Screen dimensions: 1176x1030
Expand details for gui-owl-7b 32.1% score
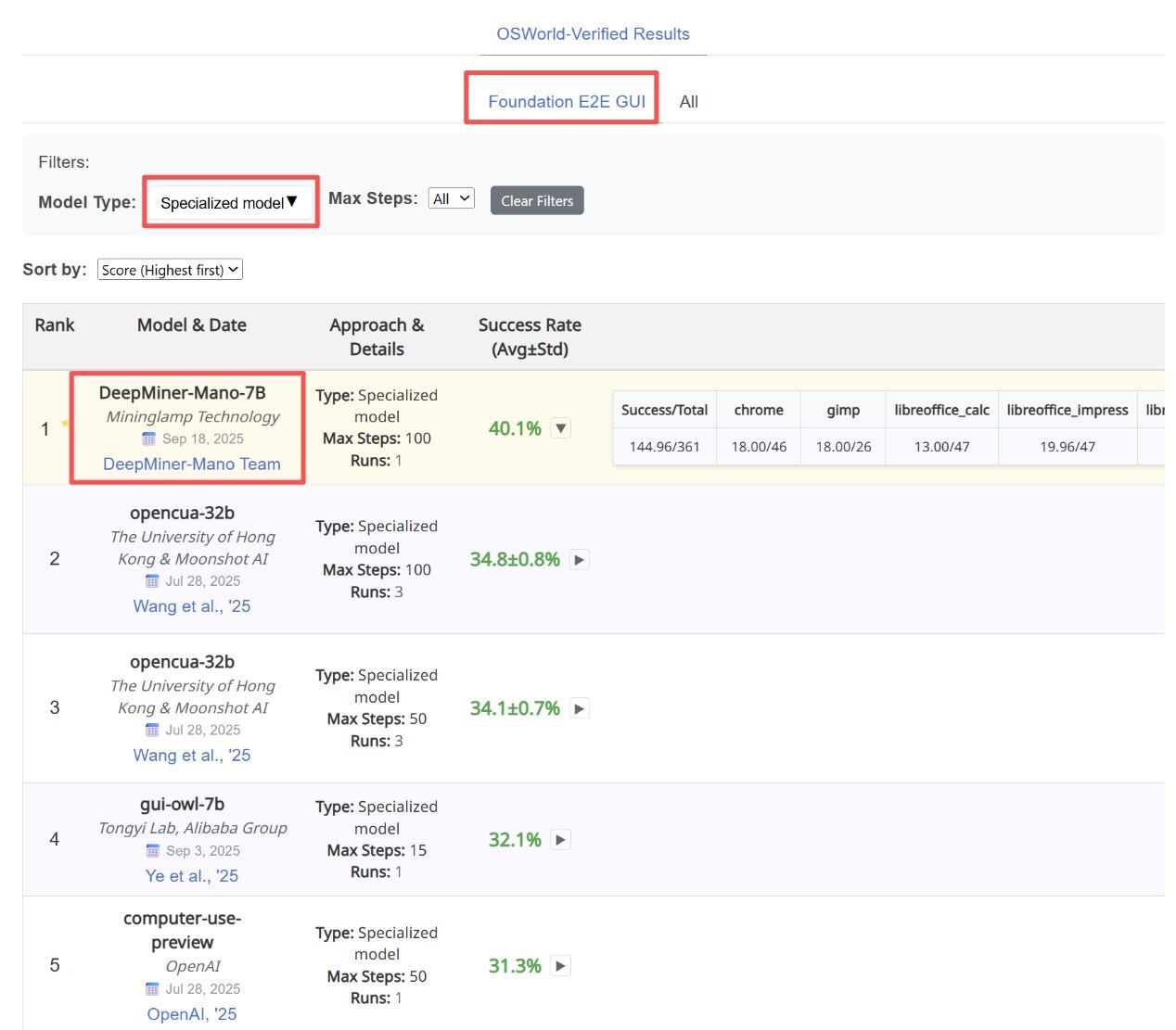[x=560, y=840]
